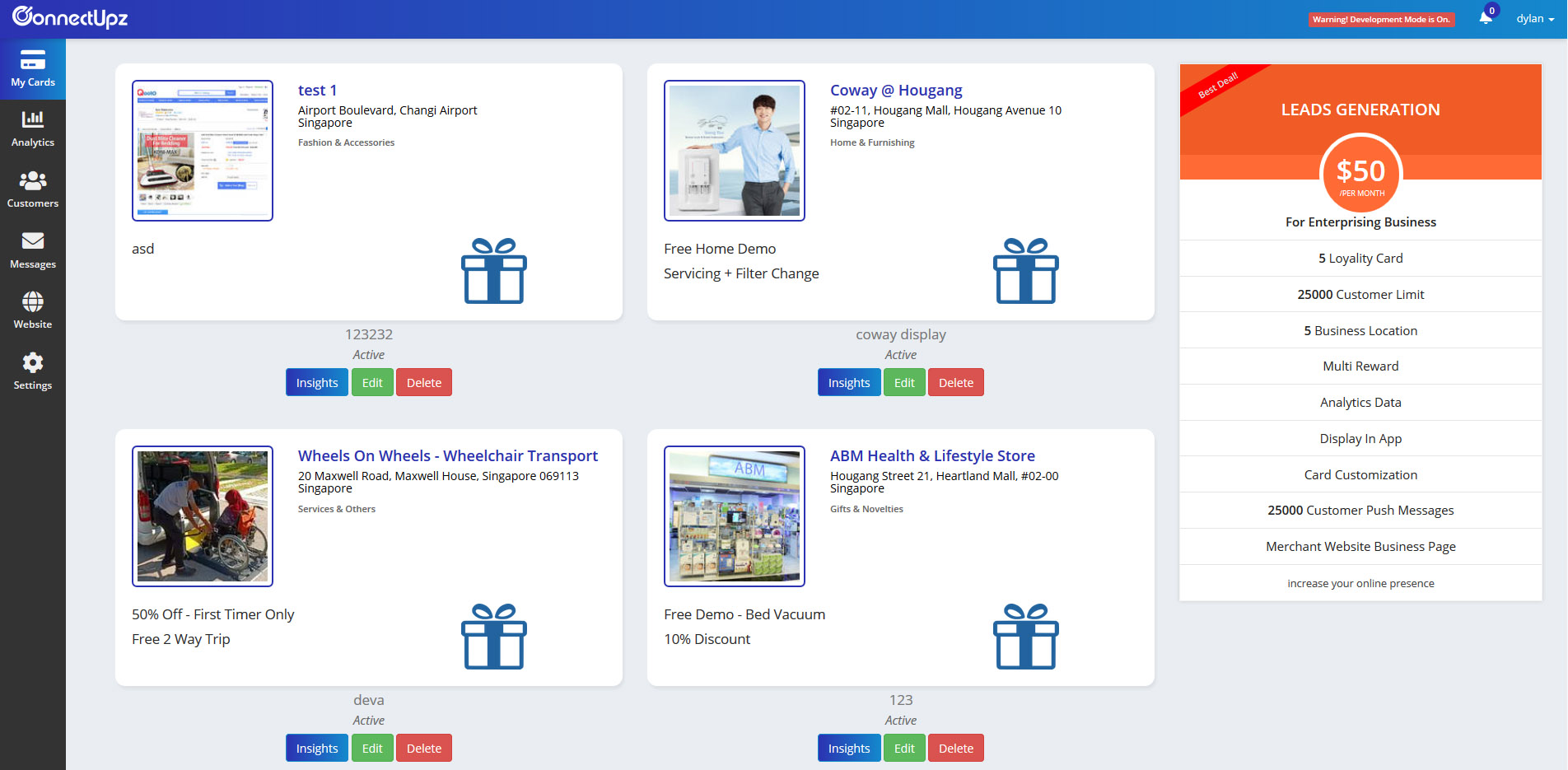
Task: Delete the deva card
Action: [x=424, y=748]
